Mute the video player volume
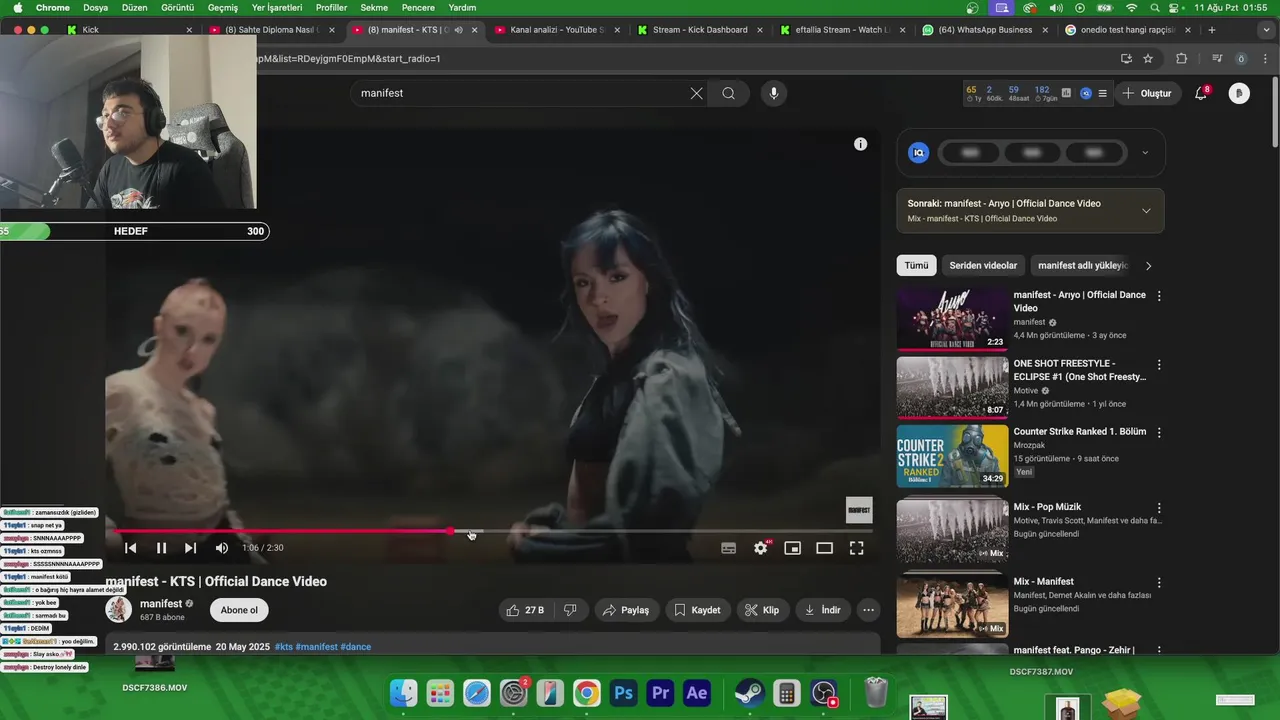Image resolution: width=1280 pixels, height=720 pixels. 221,548
